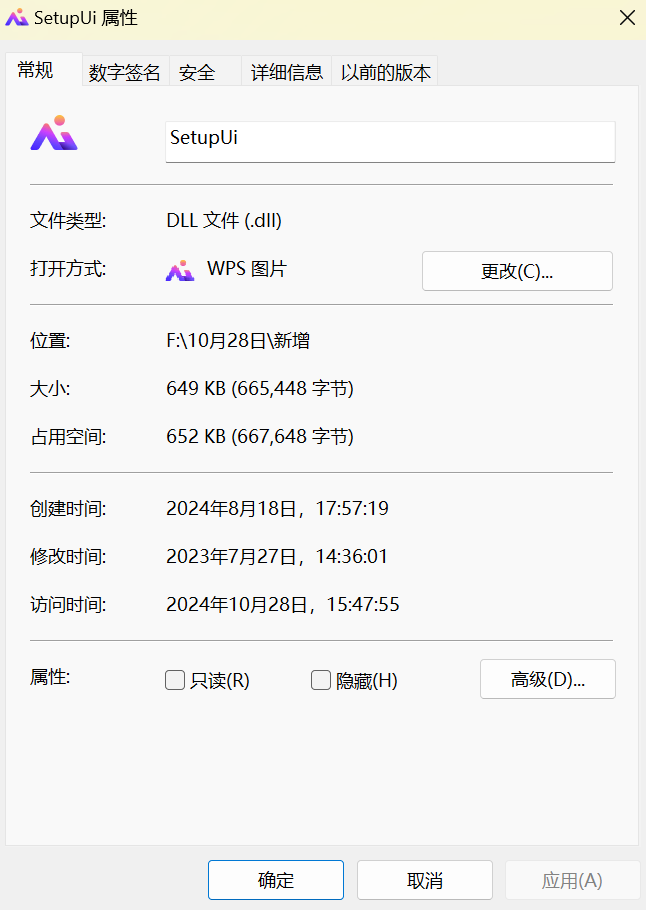
Task: Click the large SetupUi file icon
Action: pyautogui.click(x=54, y=133)
